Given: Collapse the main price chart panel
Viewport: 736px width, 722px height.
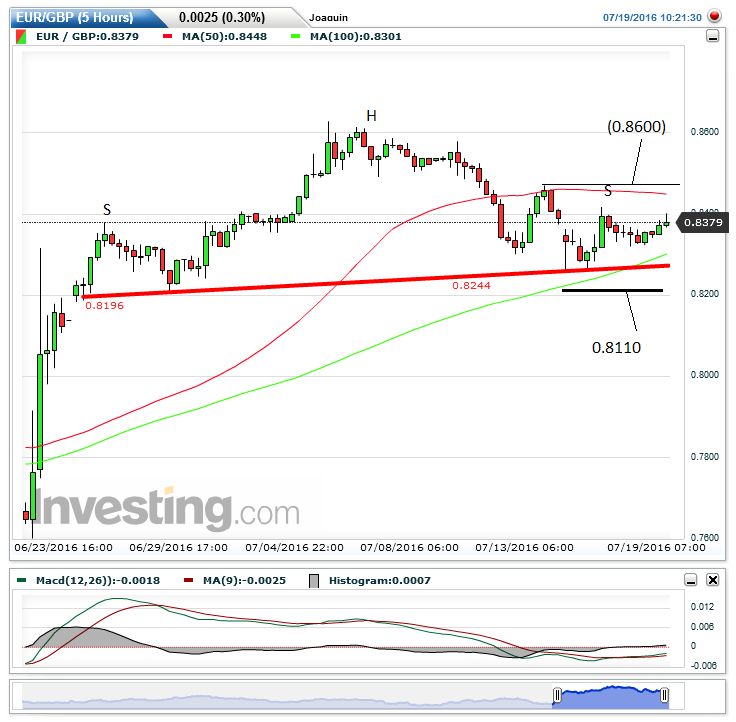Looking at the screenshot, I should (712, 36).
